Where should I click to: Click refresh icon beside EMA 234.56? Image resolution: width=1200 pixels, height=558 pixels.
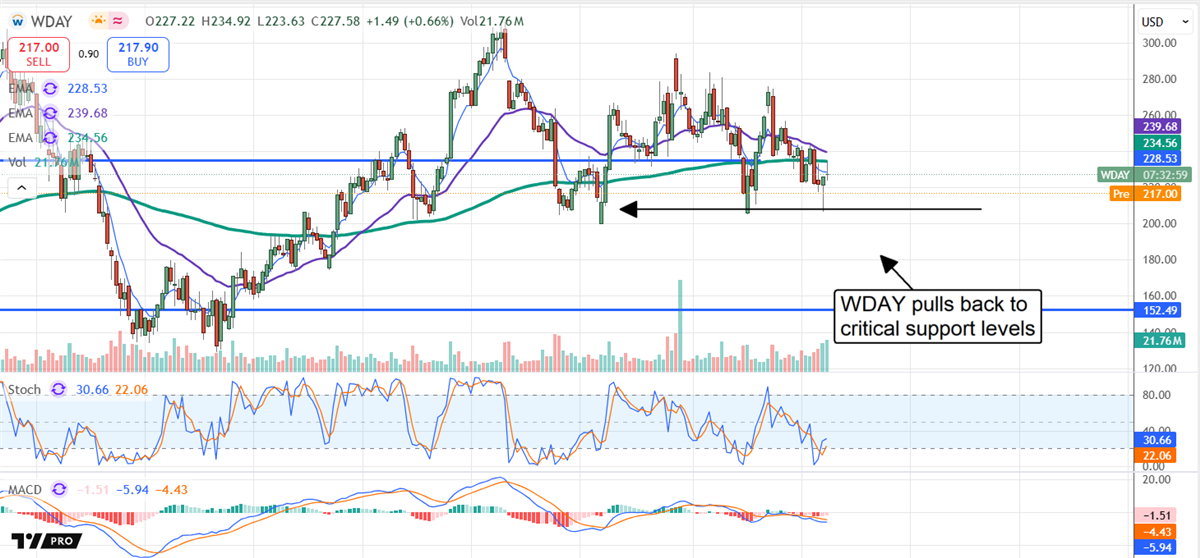pyautogui.click(x=50, y=137)
